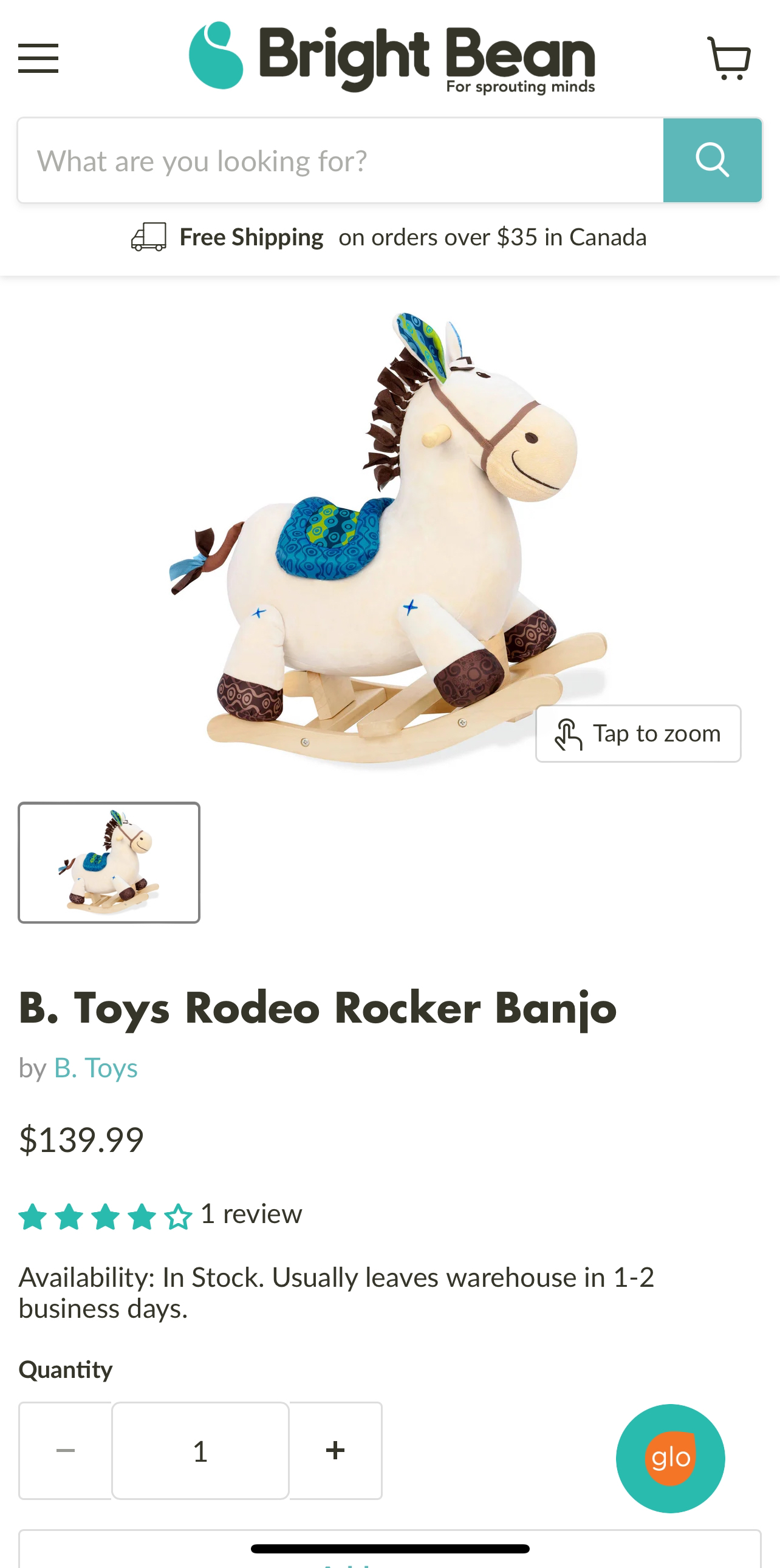Viewport: 780px width, 1568px height.
Task: Open the glo chat bubble
Action: [x=671, y=1458]
